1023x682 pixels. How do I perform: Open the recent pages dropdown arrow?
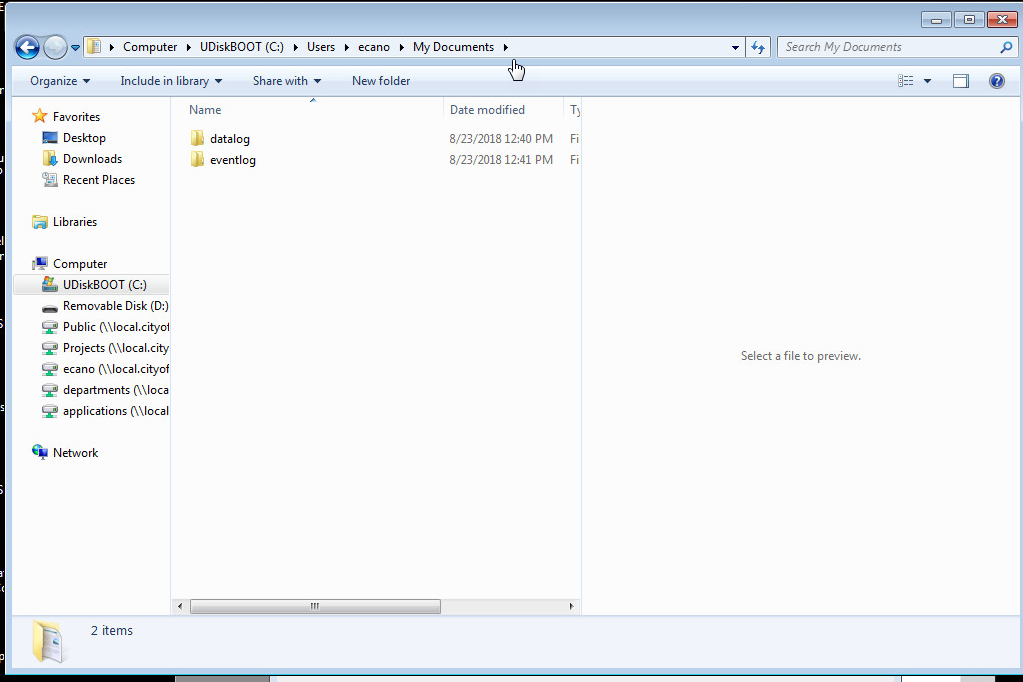click(x=75, y=48)
